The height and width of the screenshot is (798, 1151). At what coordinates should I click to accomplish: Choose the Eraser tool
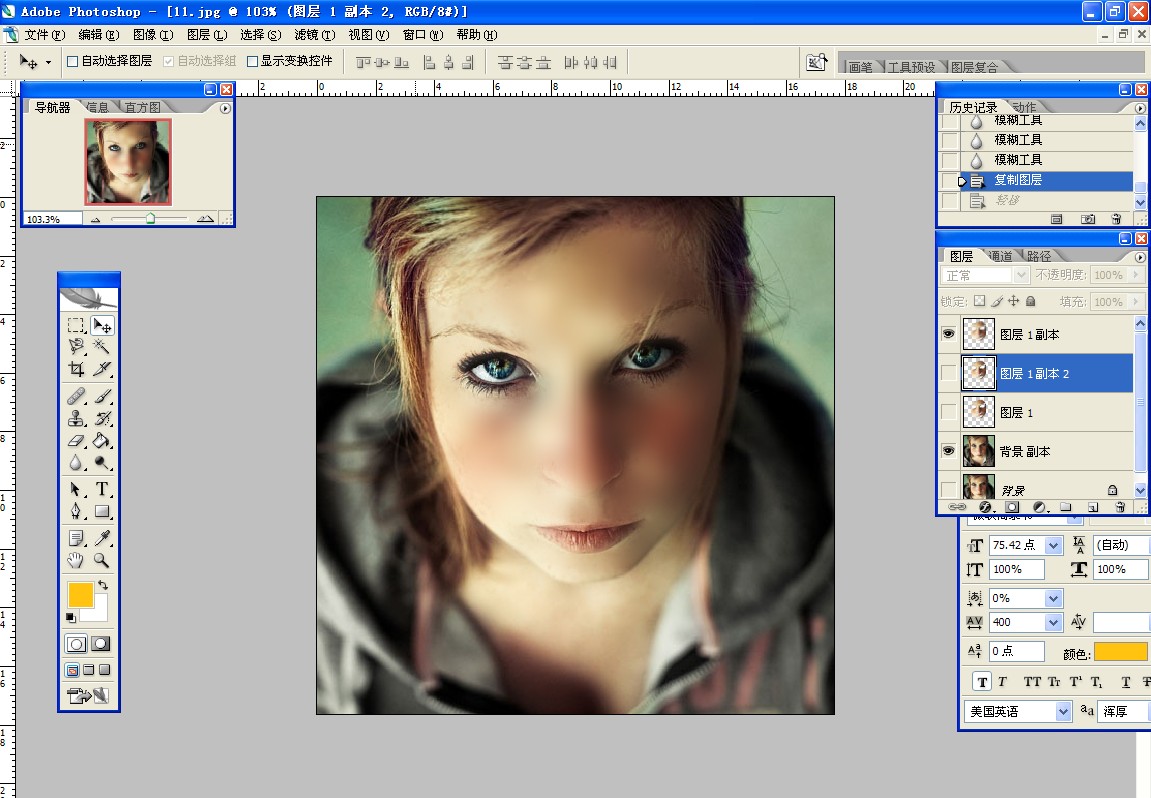point(76,440)
